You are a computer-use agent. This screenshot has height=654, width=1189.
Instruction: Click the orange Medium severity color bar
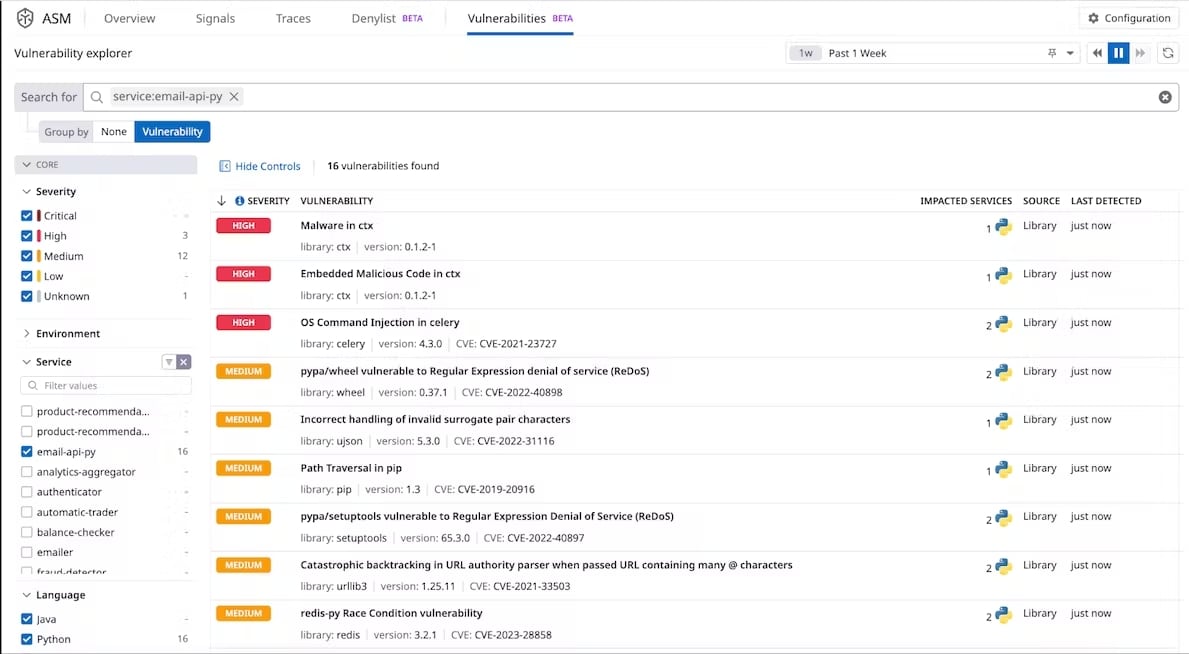[x=39, y=256]
